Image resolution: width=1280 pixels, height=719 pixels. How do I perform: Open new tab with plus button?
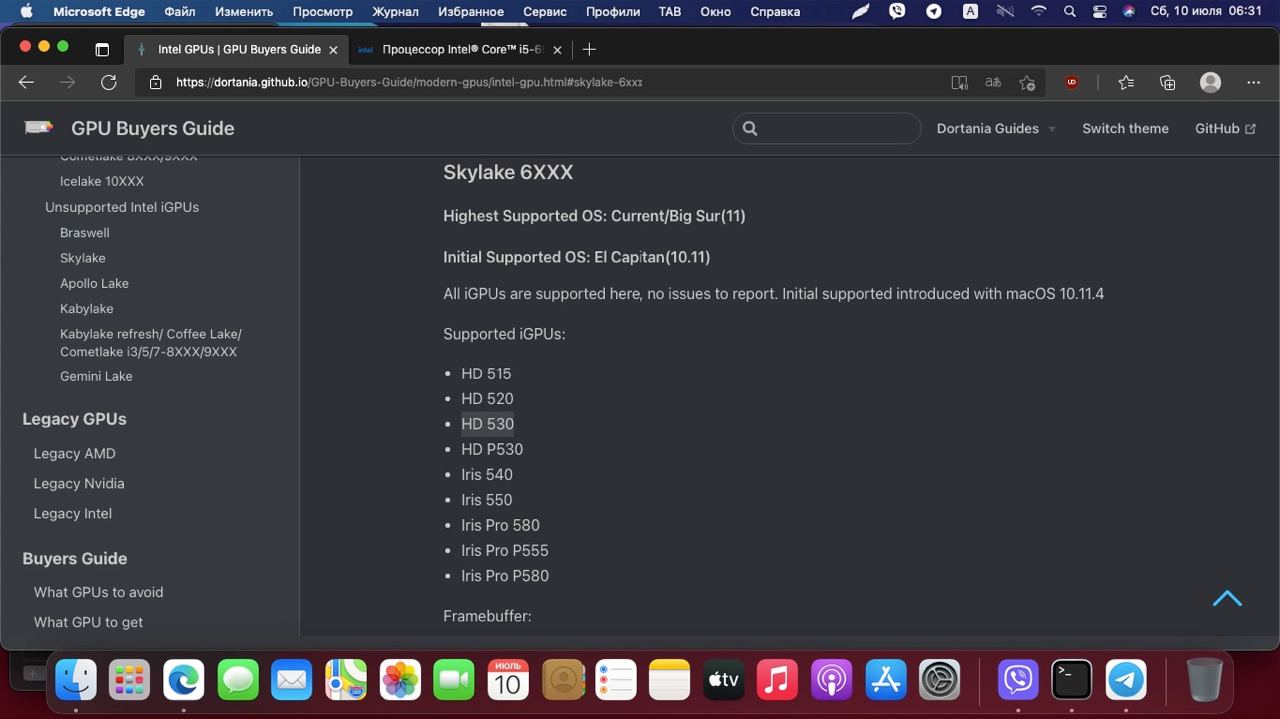click(x=589, y=49)
